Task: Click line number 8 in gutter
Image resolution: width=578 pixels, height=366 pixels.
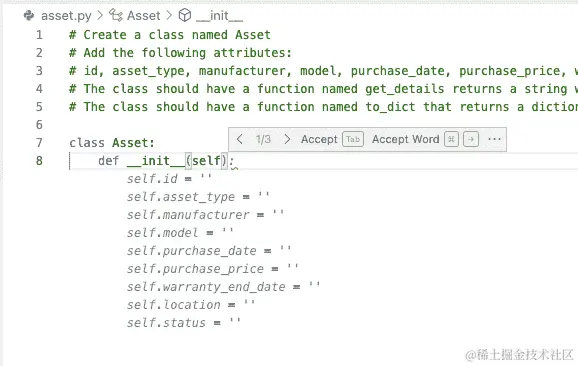Action: click(x=39, y=161)
